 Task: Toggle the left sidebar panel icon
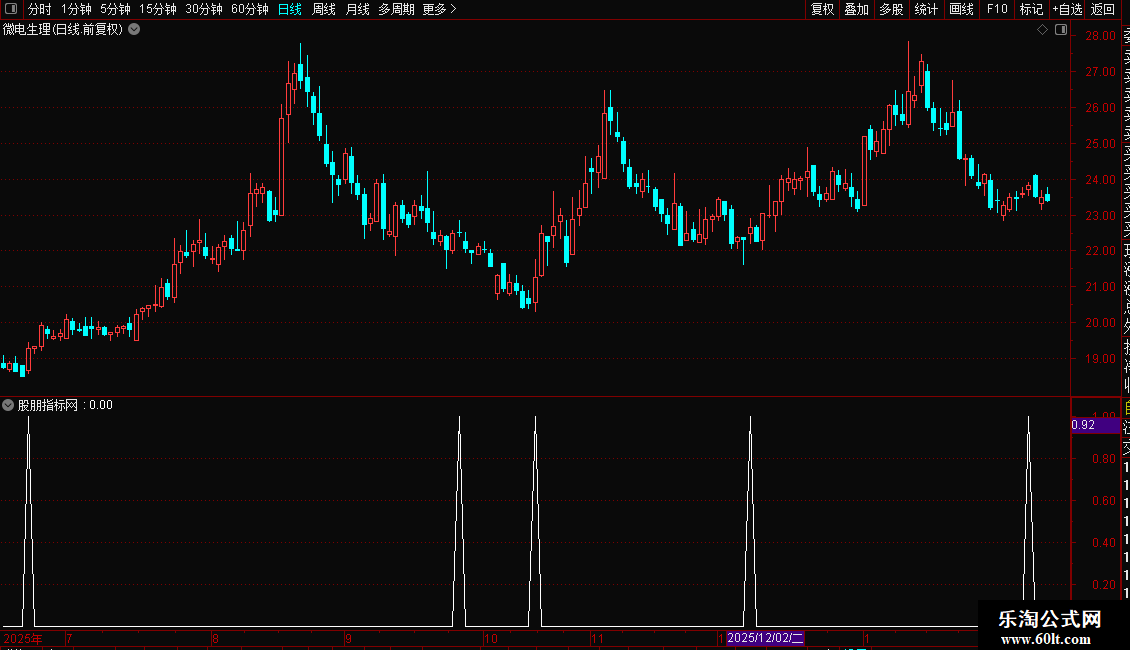[11, 9]
